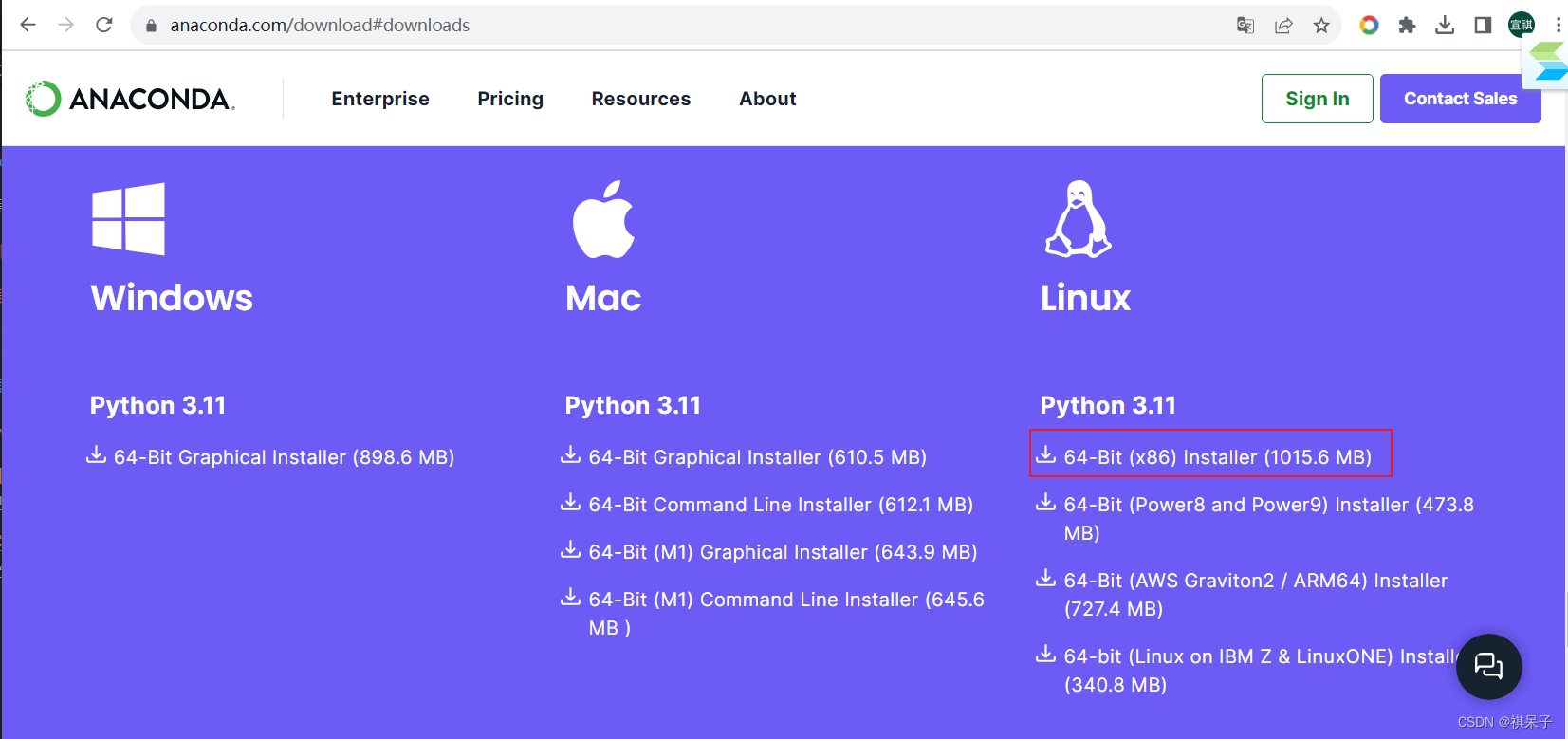This screenshot has width=1568, height=739.
Task: Click download icon beside 64-Bit (M1) Command Line Installer
Action: 570,597
